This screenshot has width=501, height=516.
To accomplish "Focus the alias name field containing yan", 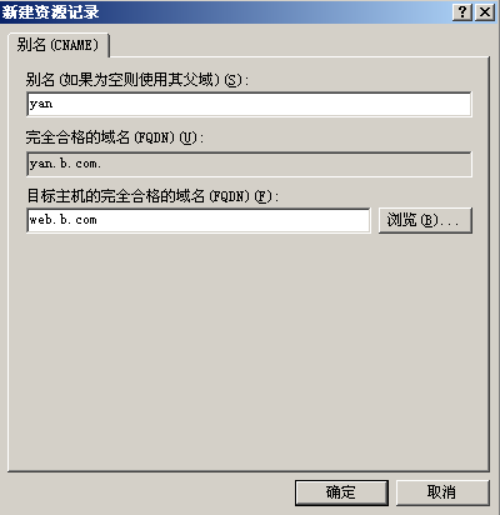I will 249,104.
